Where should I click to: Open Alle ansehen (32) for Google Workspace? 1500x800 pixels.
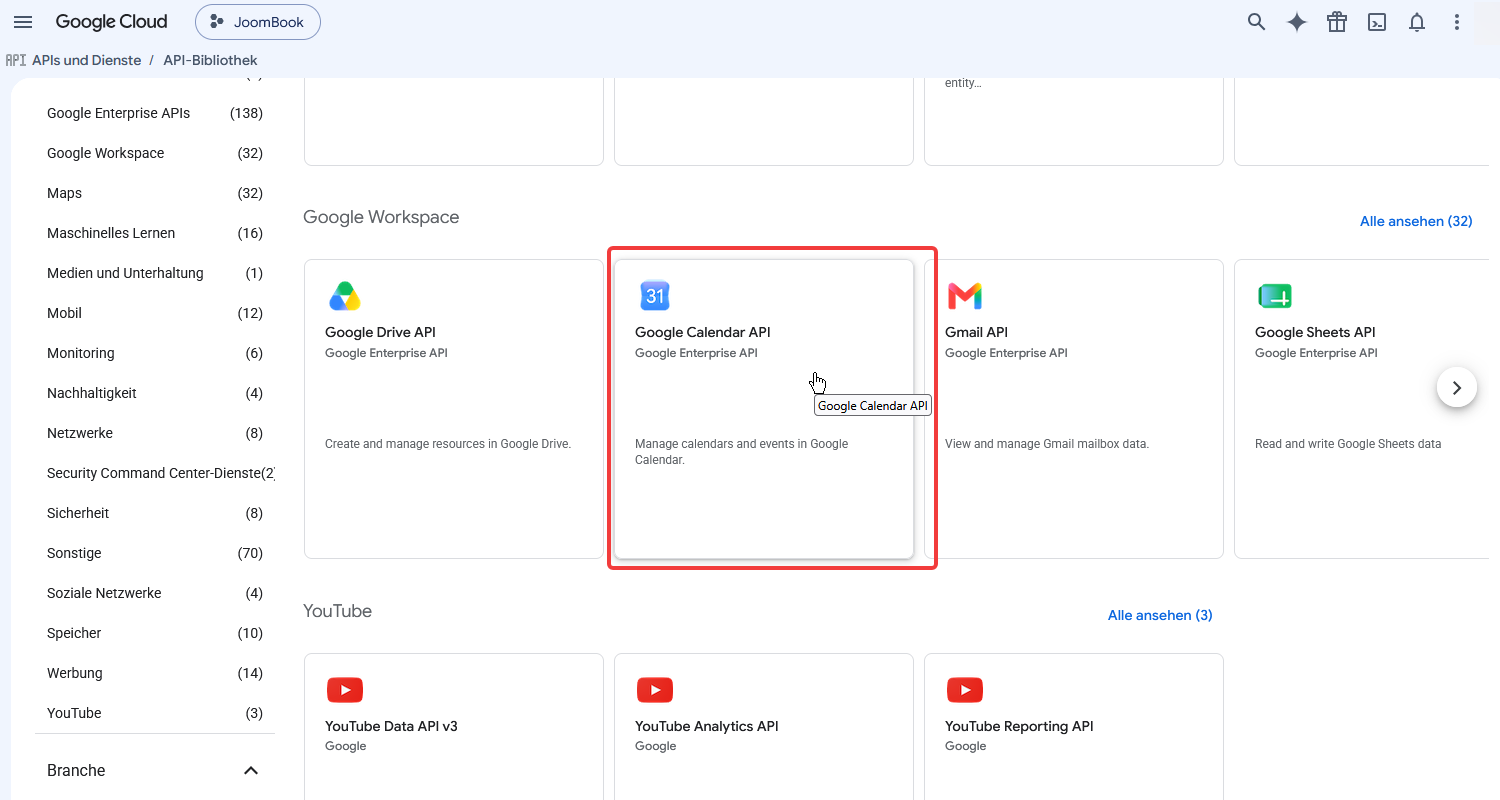pyautogui.click(x=1416, y=221)
